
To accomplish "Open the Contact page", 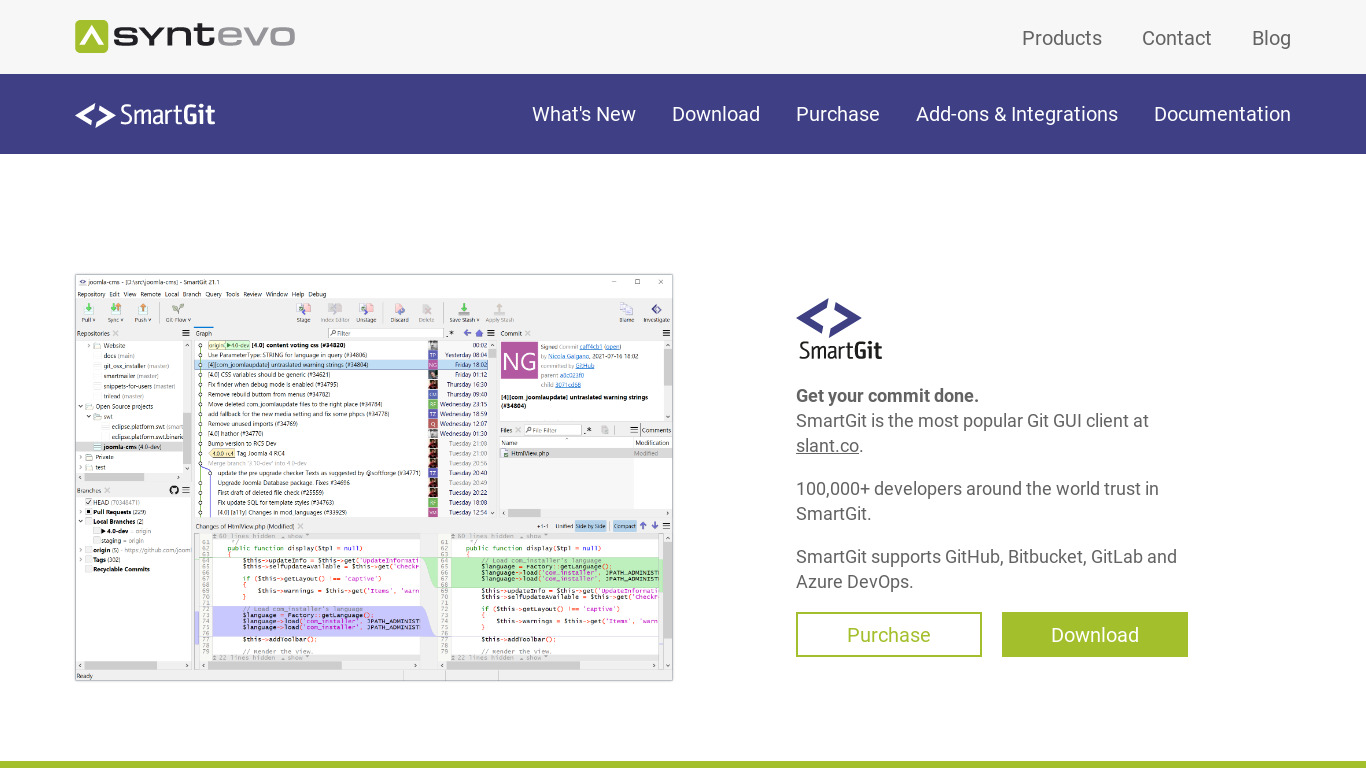I will (1177, 38).
